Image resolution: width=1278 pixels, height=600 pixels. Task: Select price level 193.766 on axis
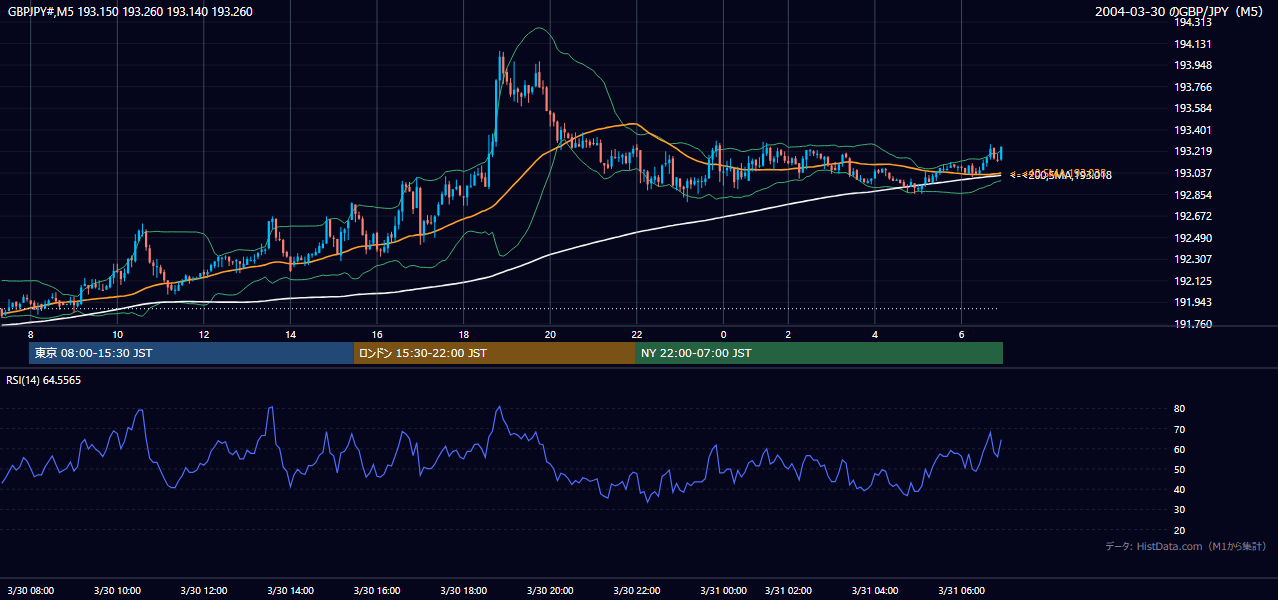(1193, 87)
